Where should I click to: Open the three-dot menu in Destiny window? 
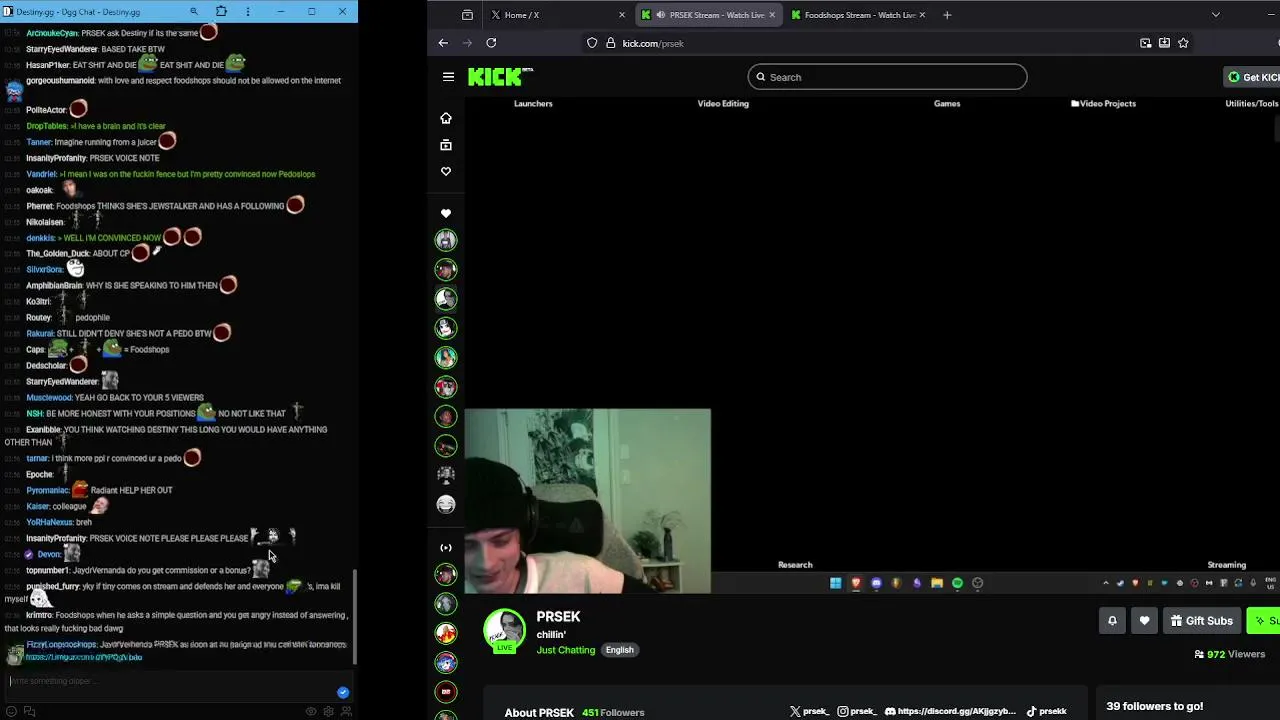pyautogui.click(x=248, y=11)
